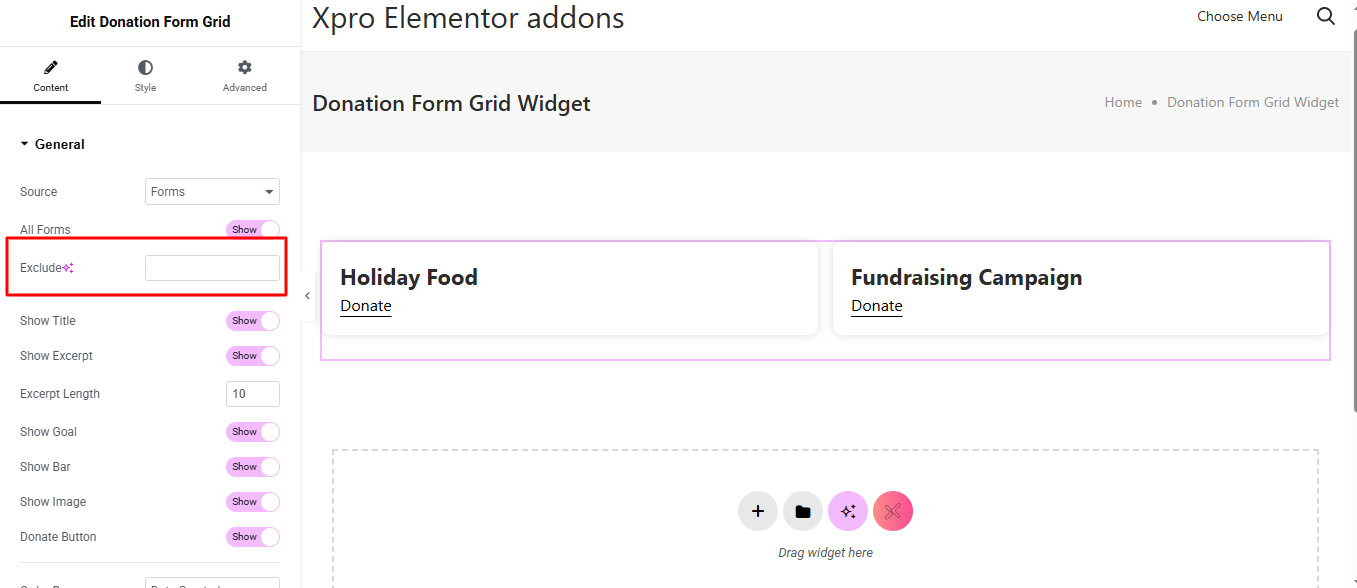The width and height of the screenshot is (1357, 588).
Task: Click the pencil Content tab icon
Action: [x=51, y=68]
